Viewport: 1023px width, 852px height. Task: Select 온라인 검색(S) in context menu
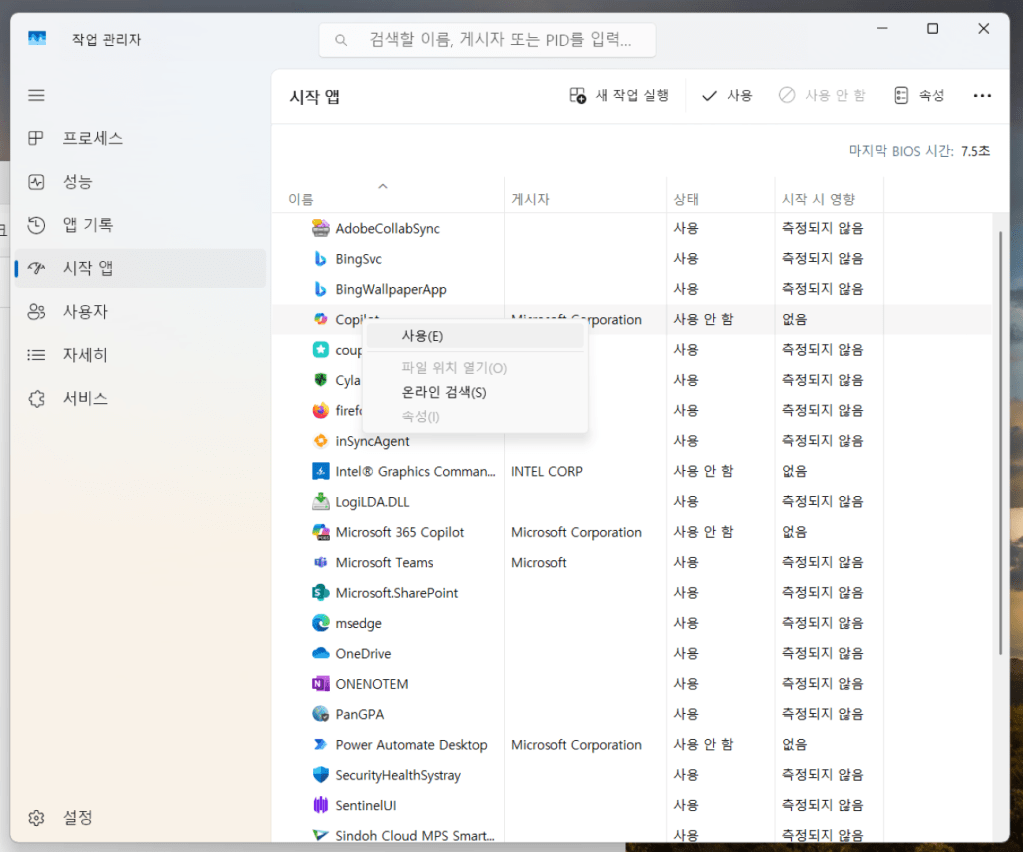click(444, 392)
